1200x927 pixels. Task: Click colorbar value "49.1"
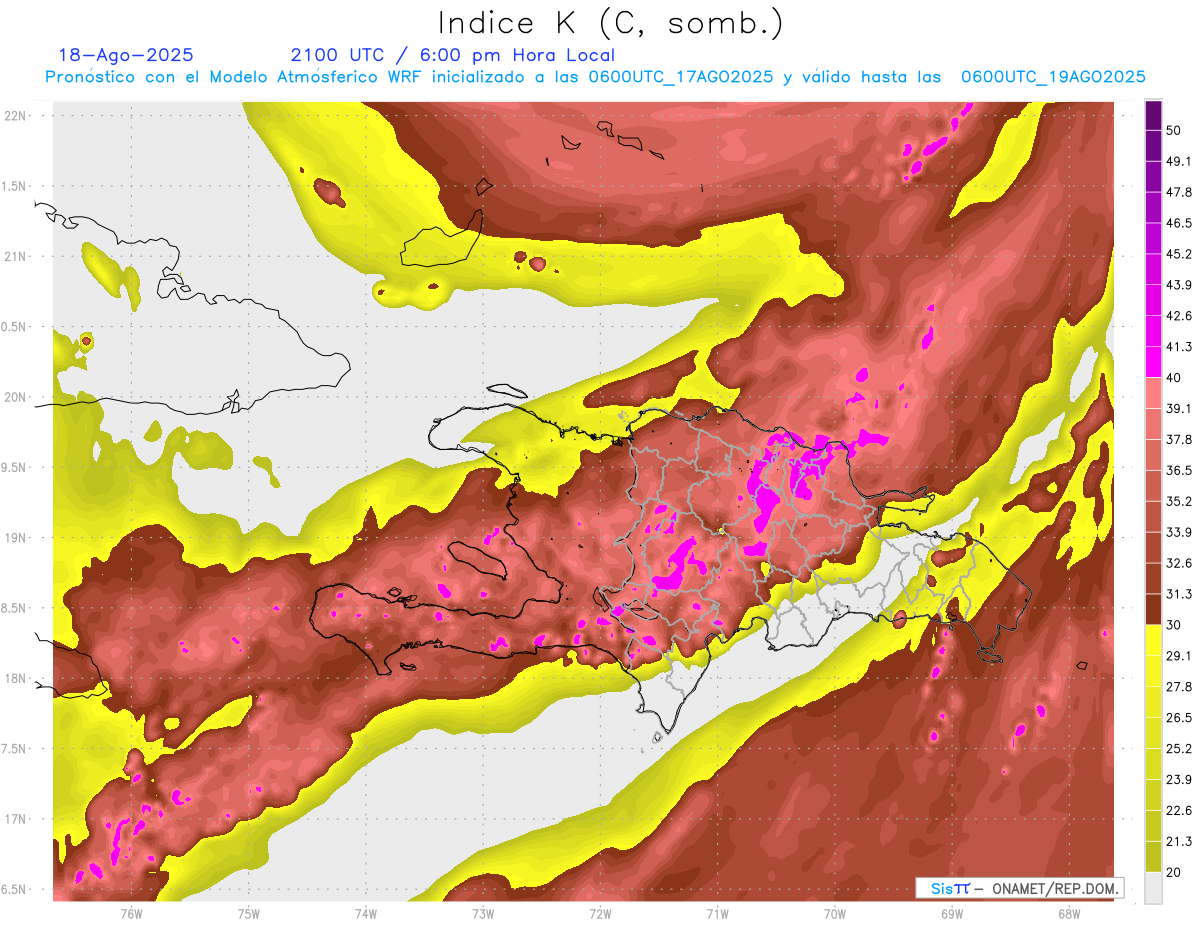(x=1179, y=161)
